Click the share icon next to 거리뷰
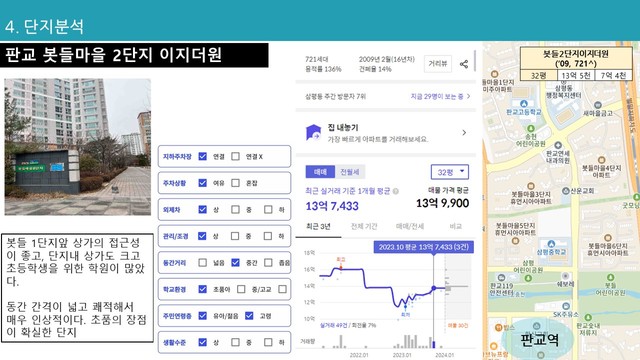The height and width of the screenshot is (360, 640). [464, 64]
